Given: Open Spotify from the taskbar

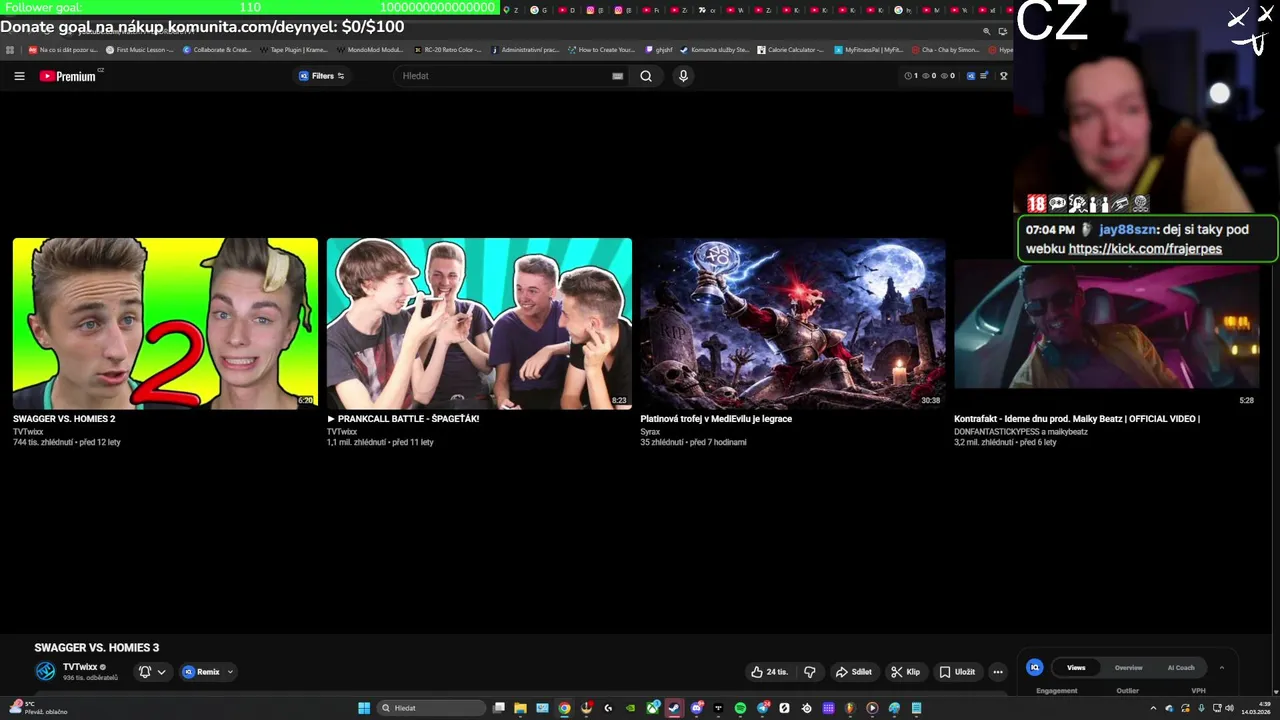Looking at the screenshot, I should pyautogui.click(x=740, y=708).
